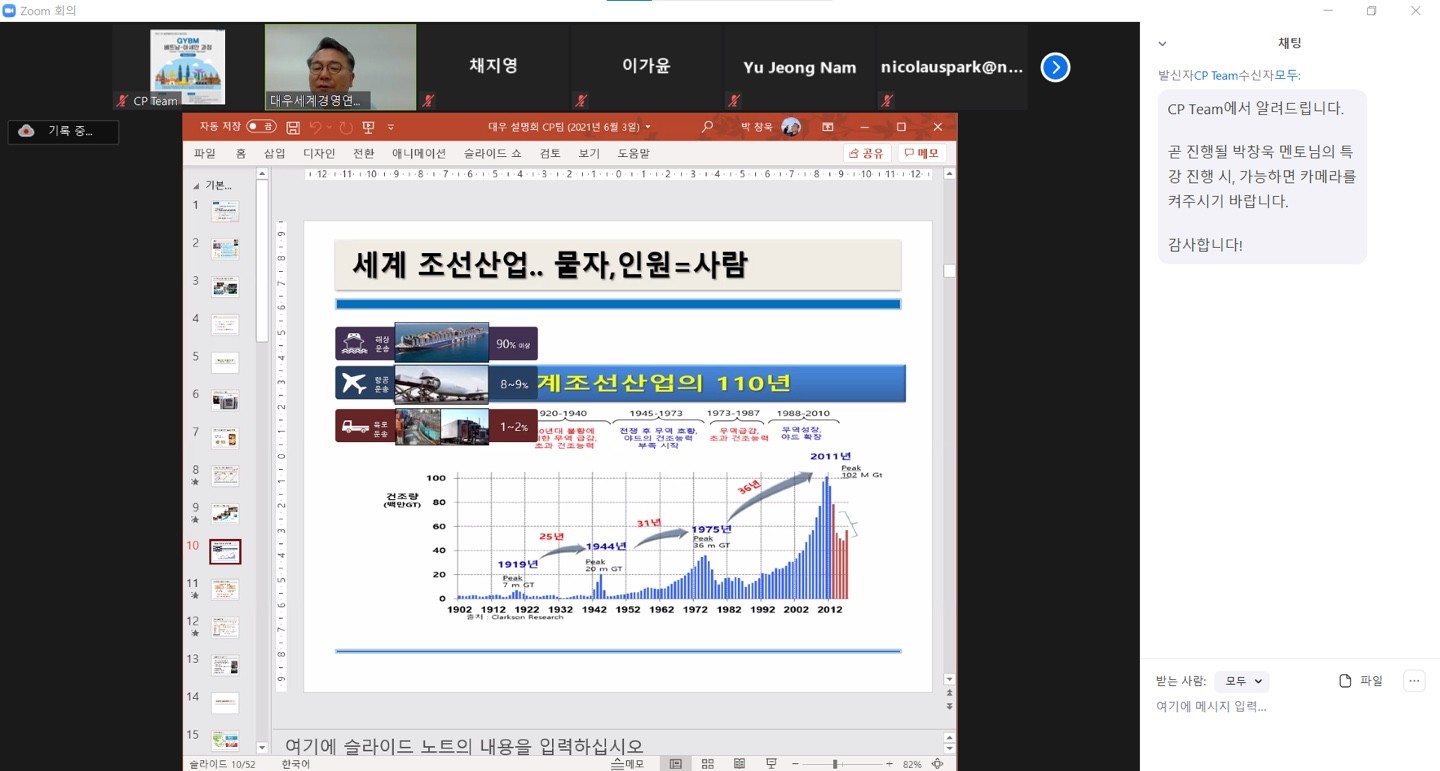Click the Redo icon in PowerPoint toolbar
Screen dimensions: 1440x771
346,127
